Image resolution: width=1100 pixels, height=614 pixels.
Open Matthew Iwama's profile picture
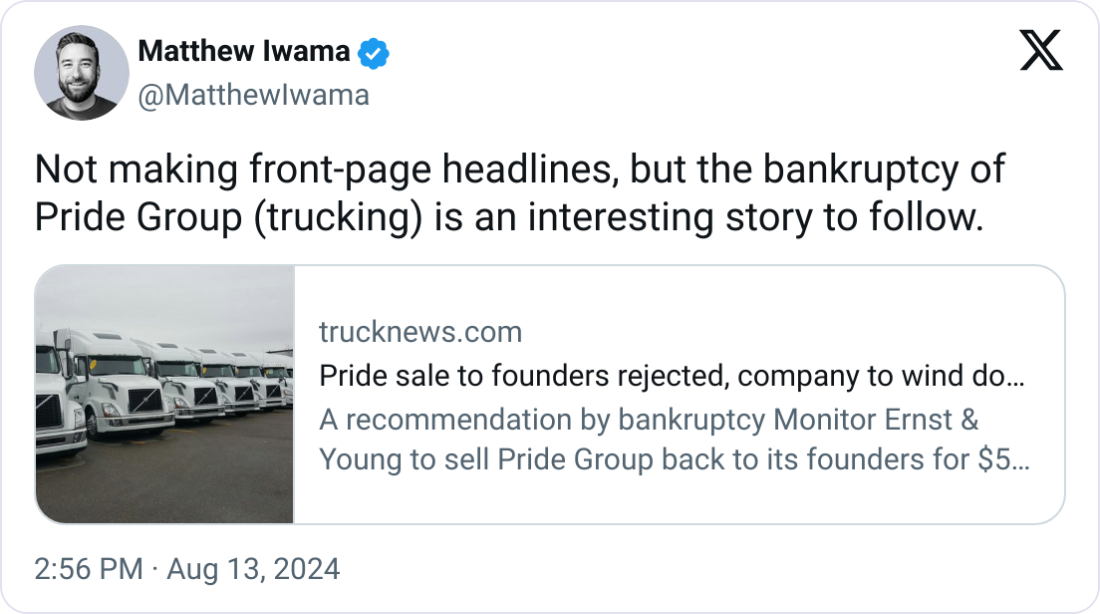(x=82, y=74)
